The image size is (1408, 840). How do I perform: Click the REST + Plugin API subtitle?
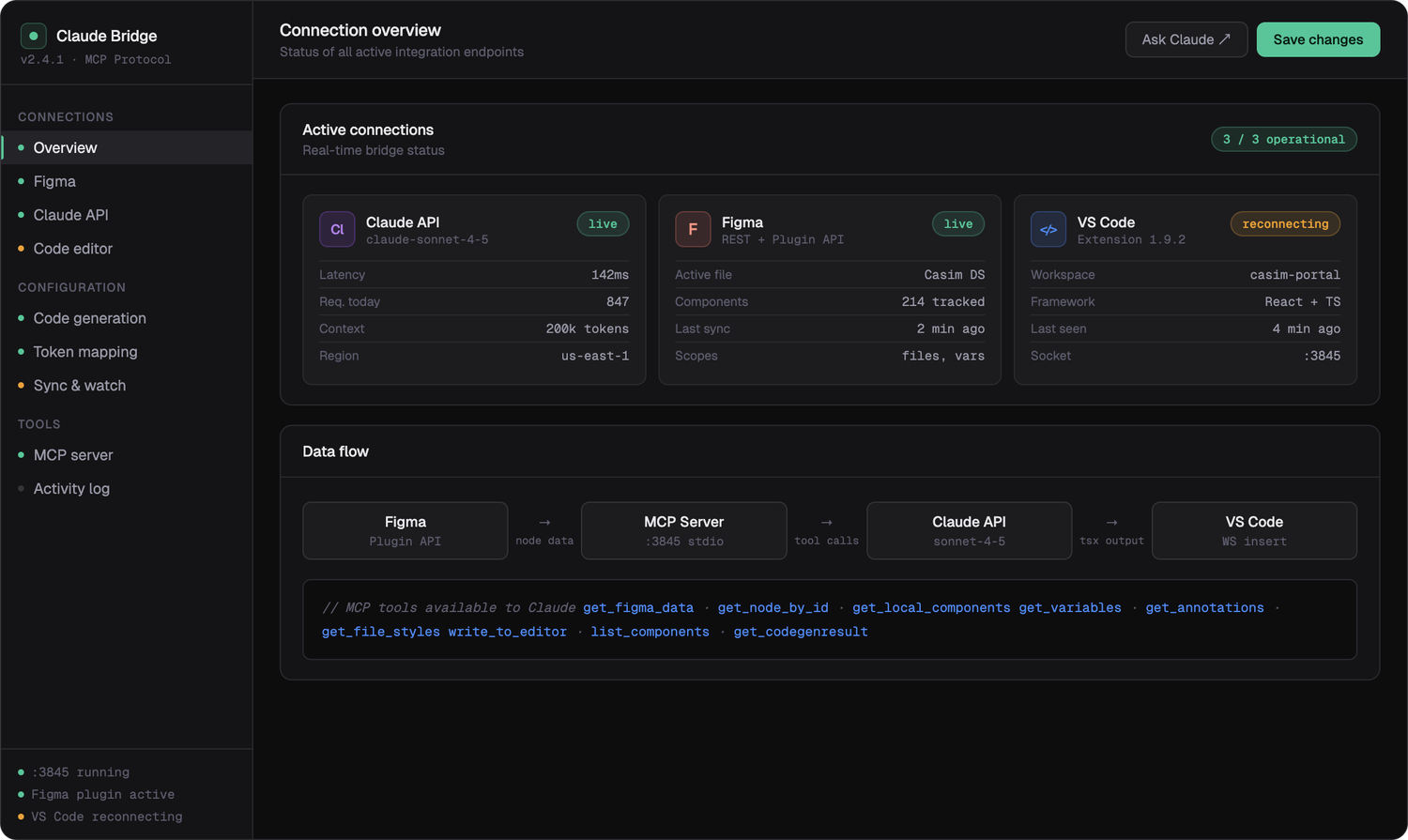[783, 240]
